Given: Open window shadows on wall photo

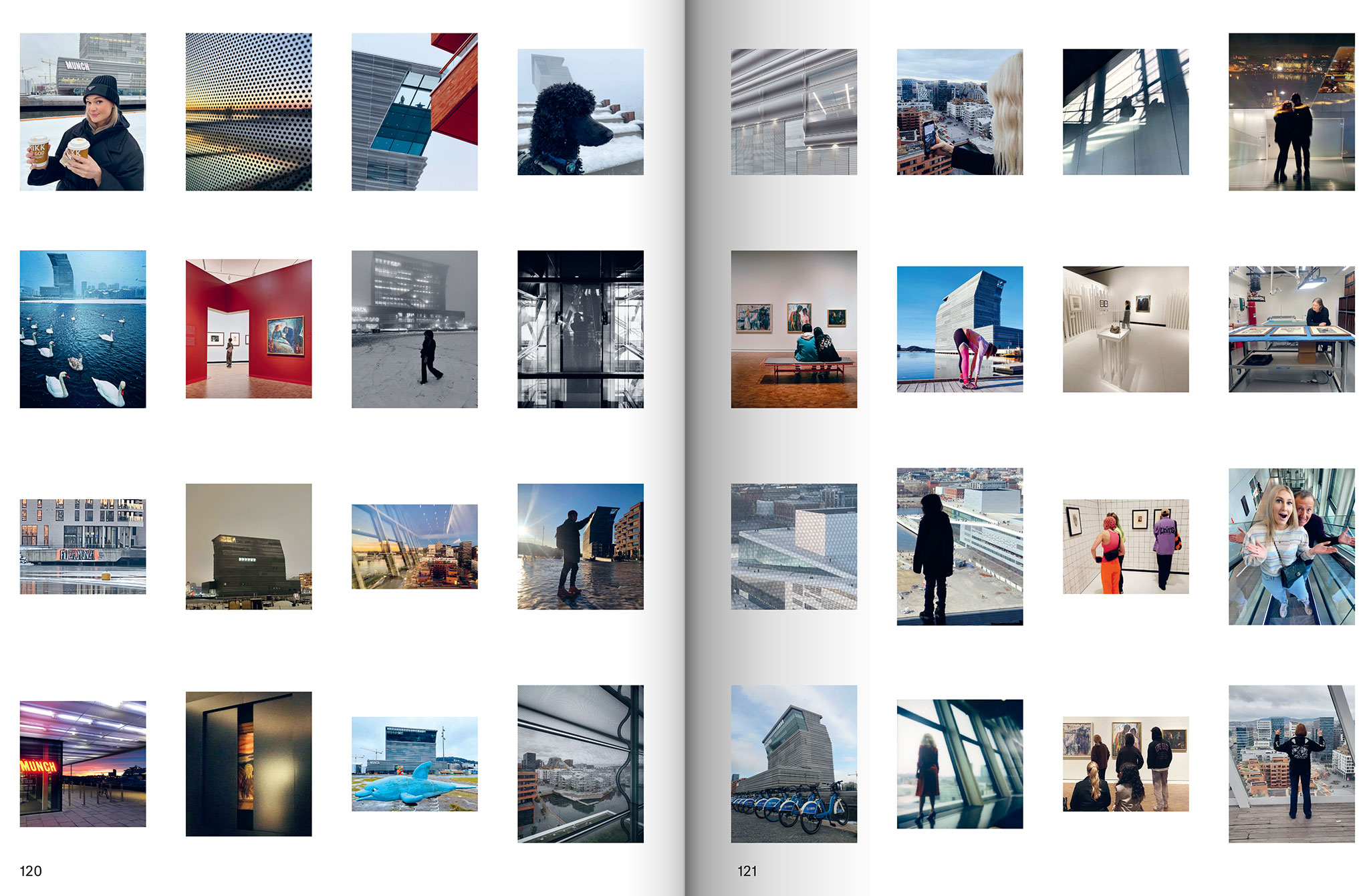Looking at the screenshot, I should [x=1126, y=112].
